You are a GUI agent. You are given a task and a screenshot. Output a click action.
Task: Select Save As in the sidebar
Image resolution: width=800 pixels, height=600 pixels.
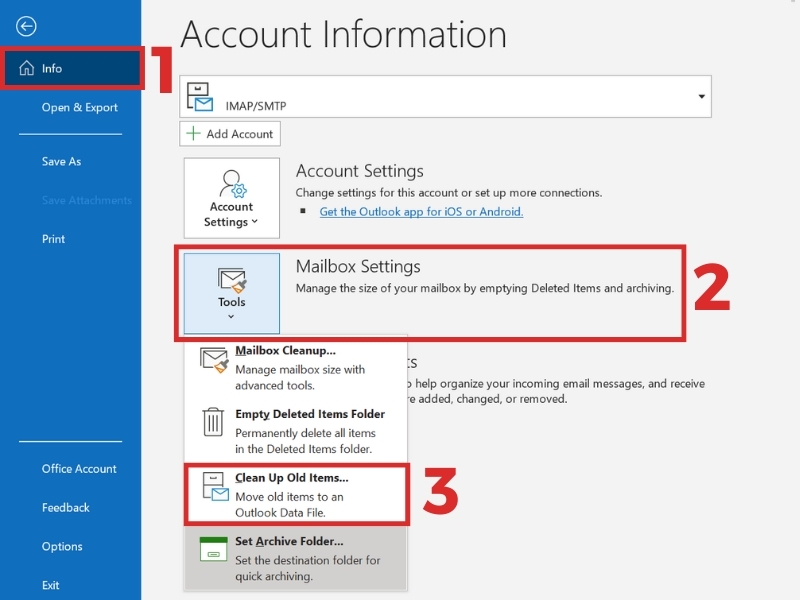[61, 162]
